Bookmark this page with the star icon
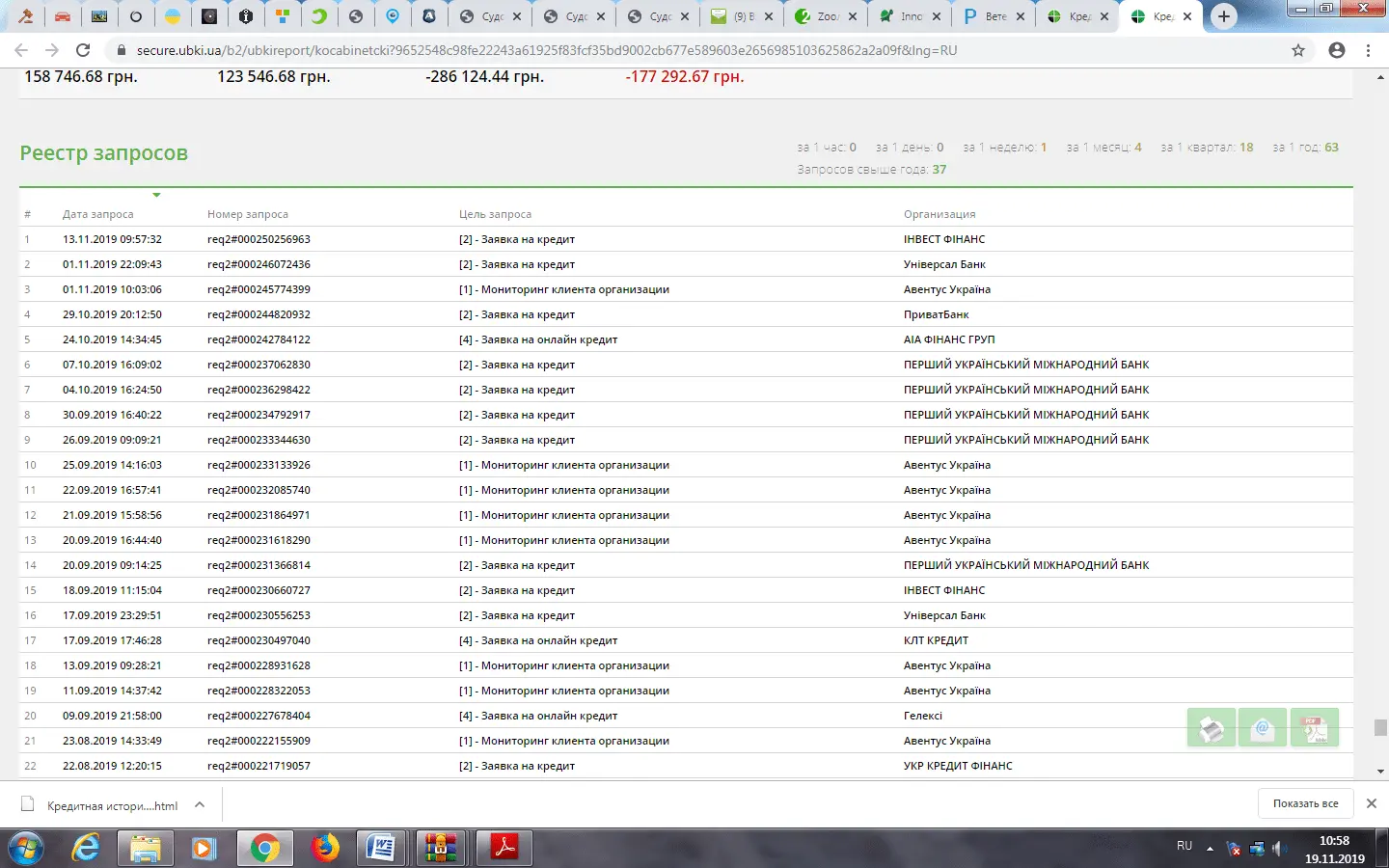 tap(1298, 50)
